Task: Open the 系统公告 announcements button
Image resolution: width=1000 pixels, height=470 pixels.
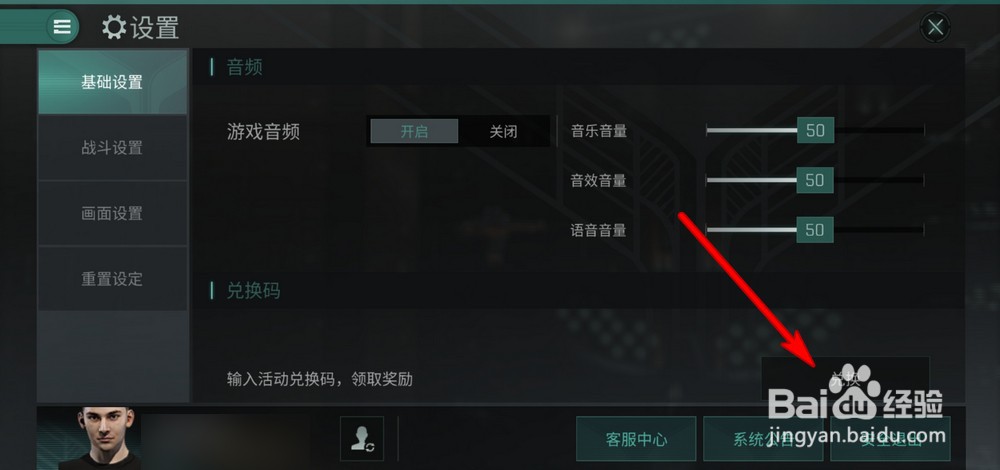Action: coord(763,439)
